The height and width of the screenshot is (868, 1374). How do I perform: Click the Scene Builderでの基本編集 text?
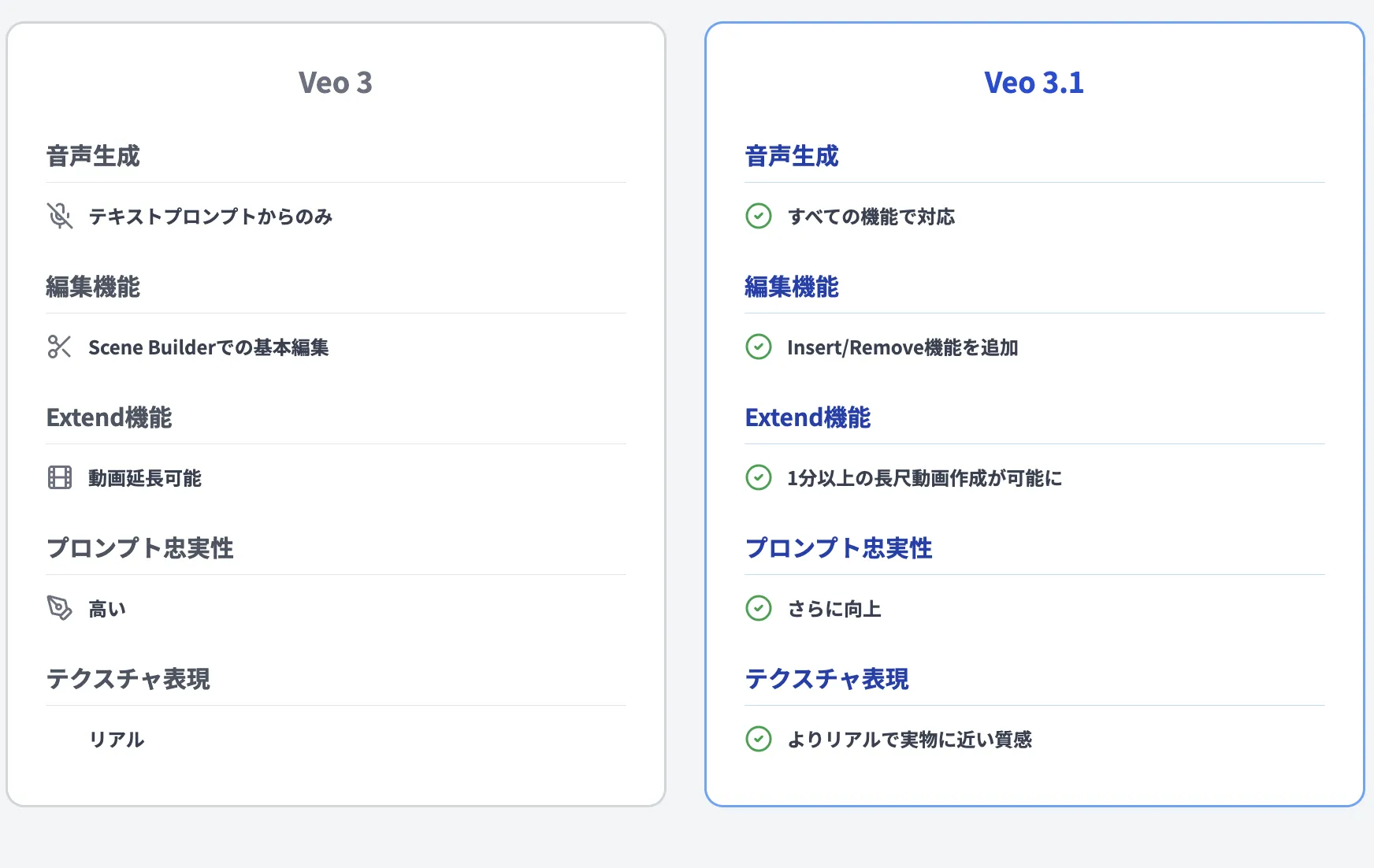point(210,347)
